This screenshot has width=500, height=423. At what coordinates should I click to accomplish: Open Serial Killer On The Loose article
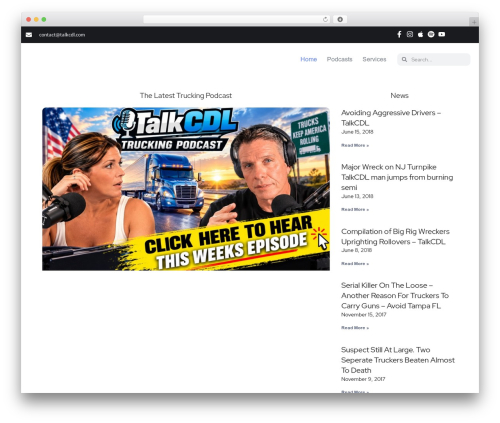[395, 295]
